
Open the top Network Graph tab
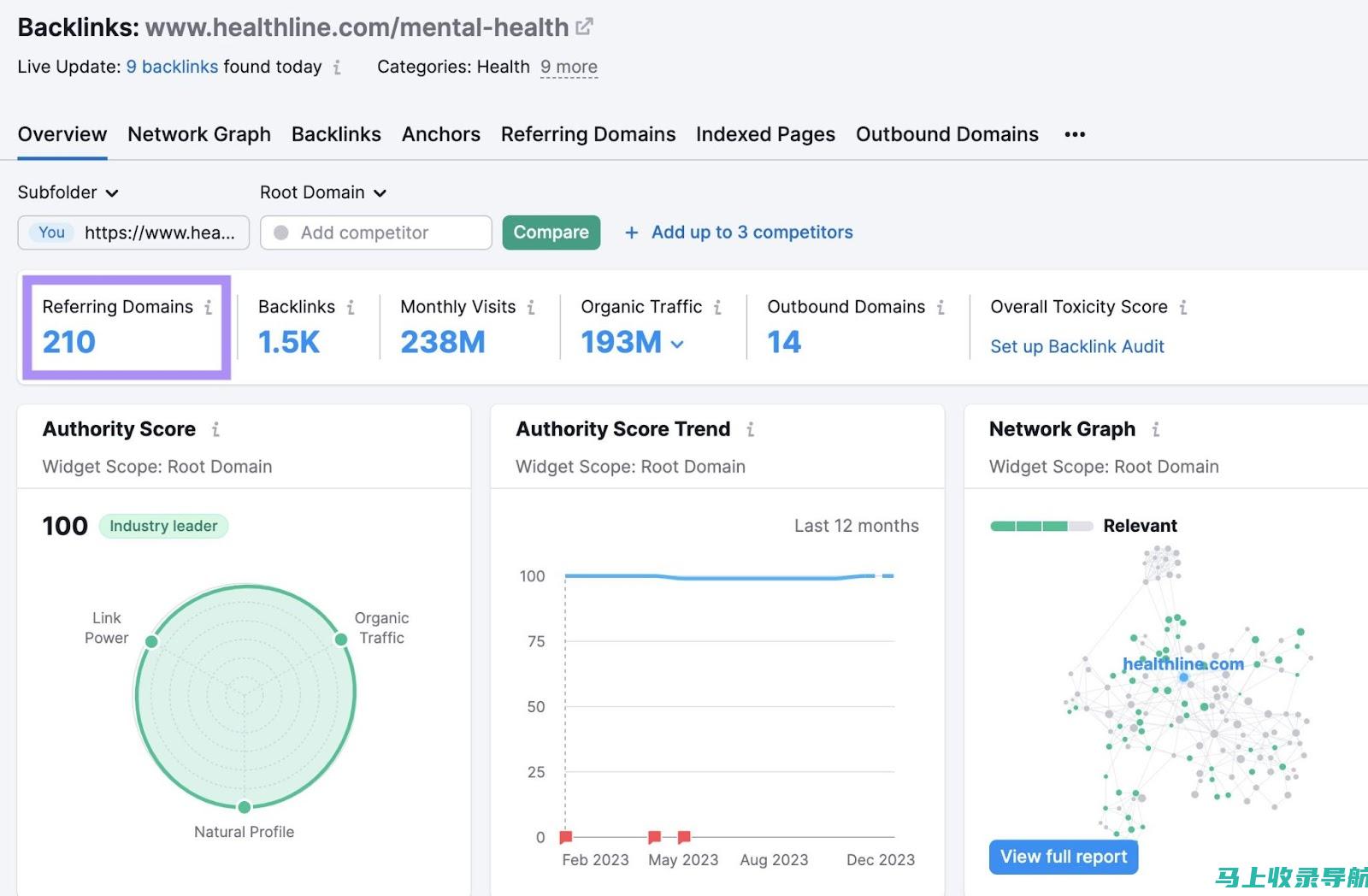click(199, 134)
